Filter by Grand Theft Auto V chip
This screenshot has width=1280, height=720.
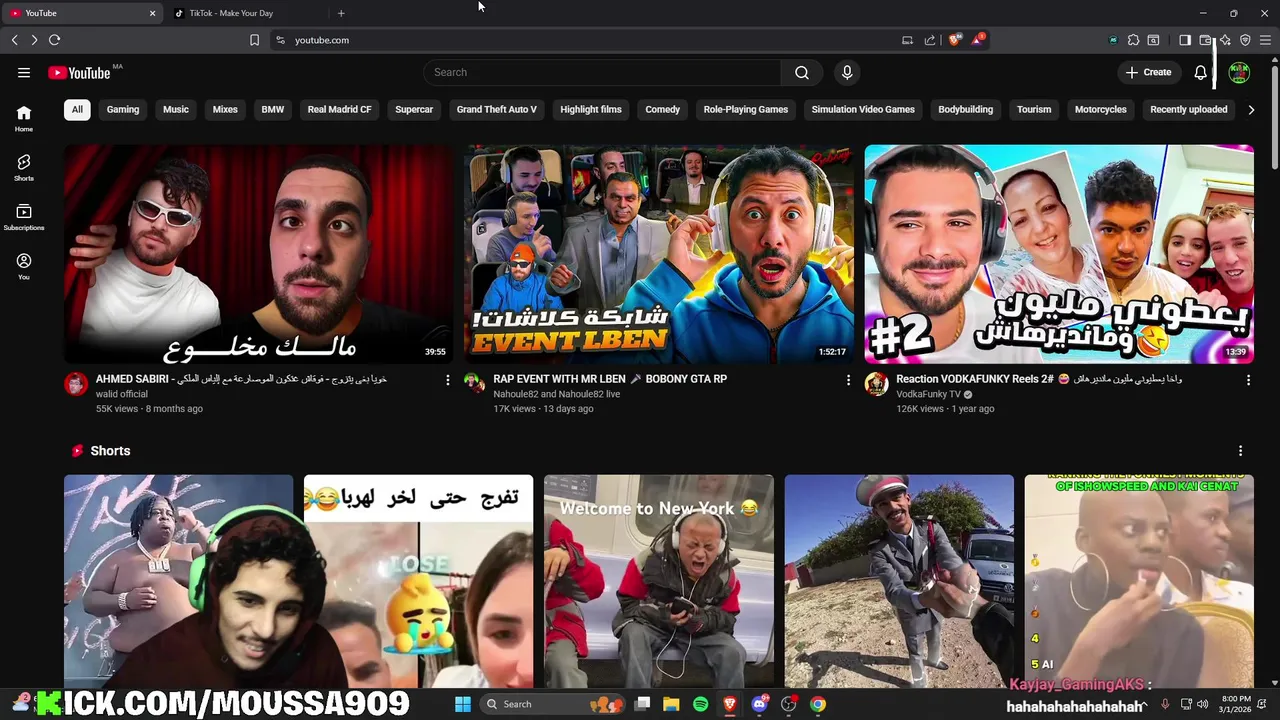click(x=497, y=109)
